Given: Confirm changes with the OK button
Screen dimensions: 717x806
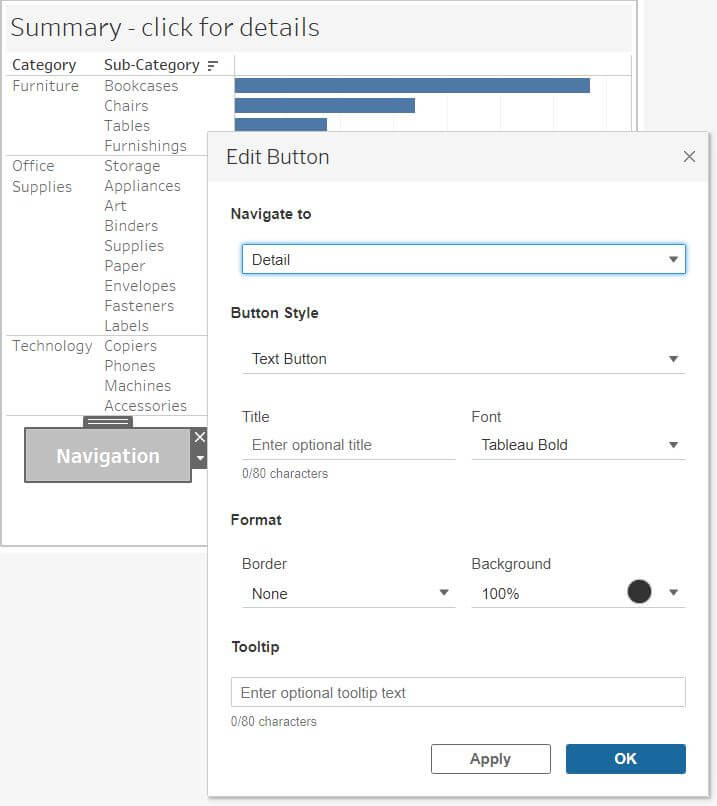Looking at the screenshot, I should pyautogui.click(x=625, y=758).
